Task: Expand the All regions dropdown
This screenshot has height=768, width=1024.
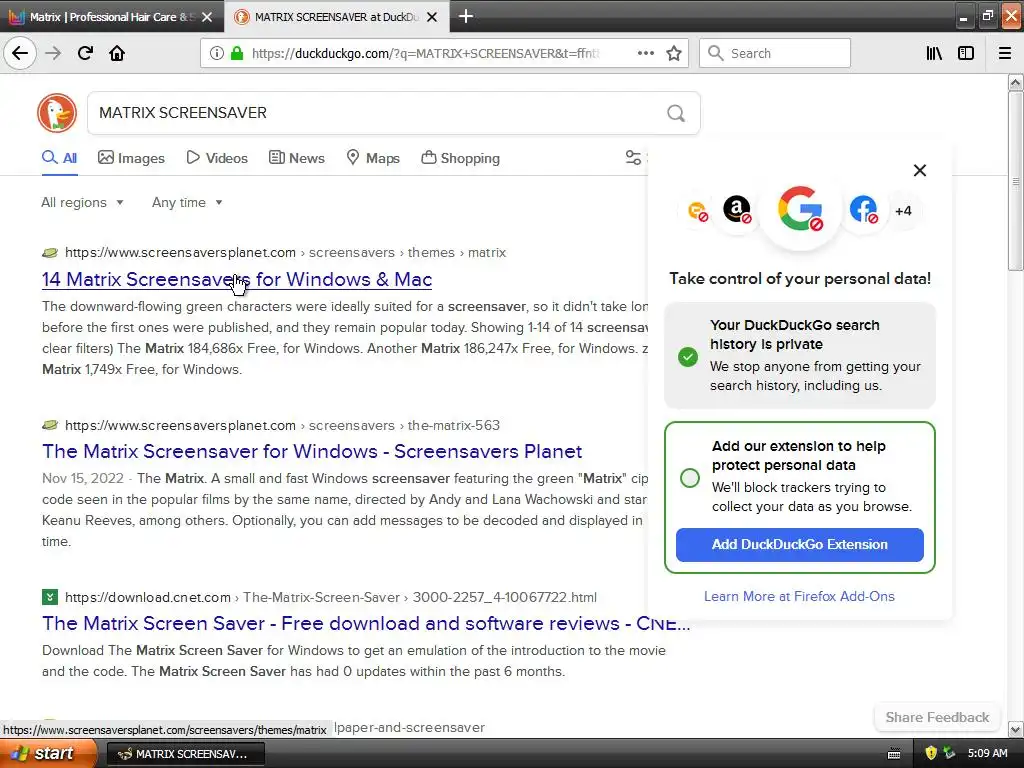Action: (x=82, y=202)
